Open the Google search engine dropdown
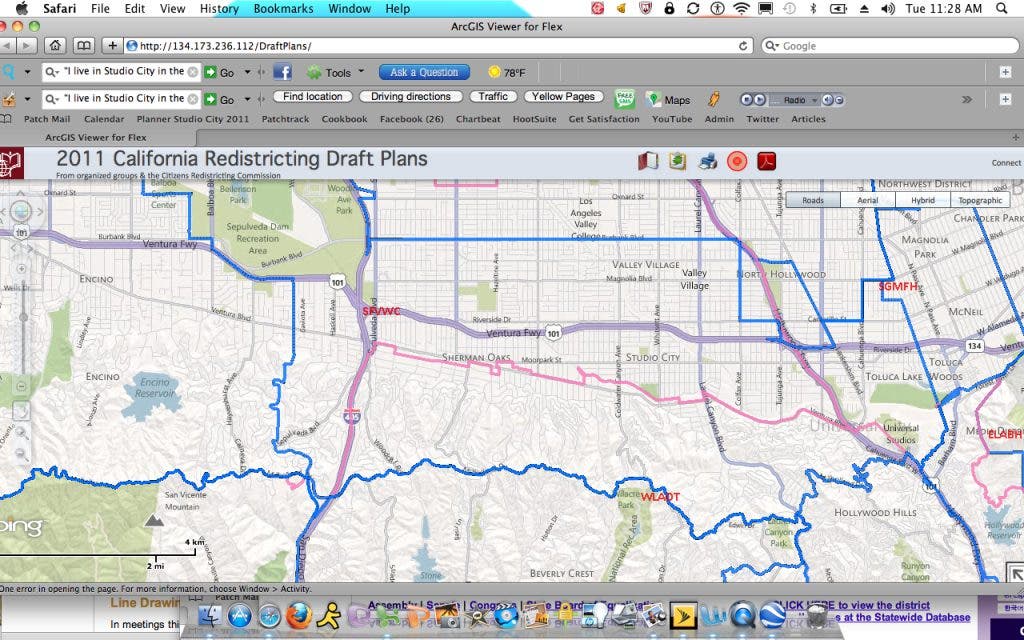1024x640 pixels. tap(773, 46)
